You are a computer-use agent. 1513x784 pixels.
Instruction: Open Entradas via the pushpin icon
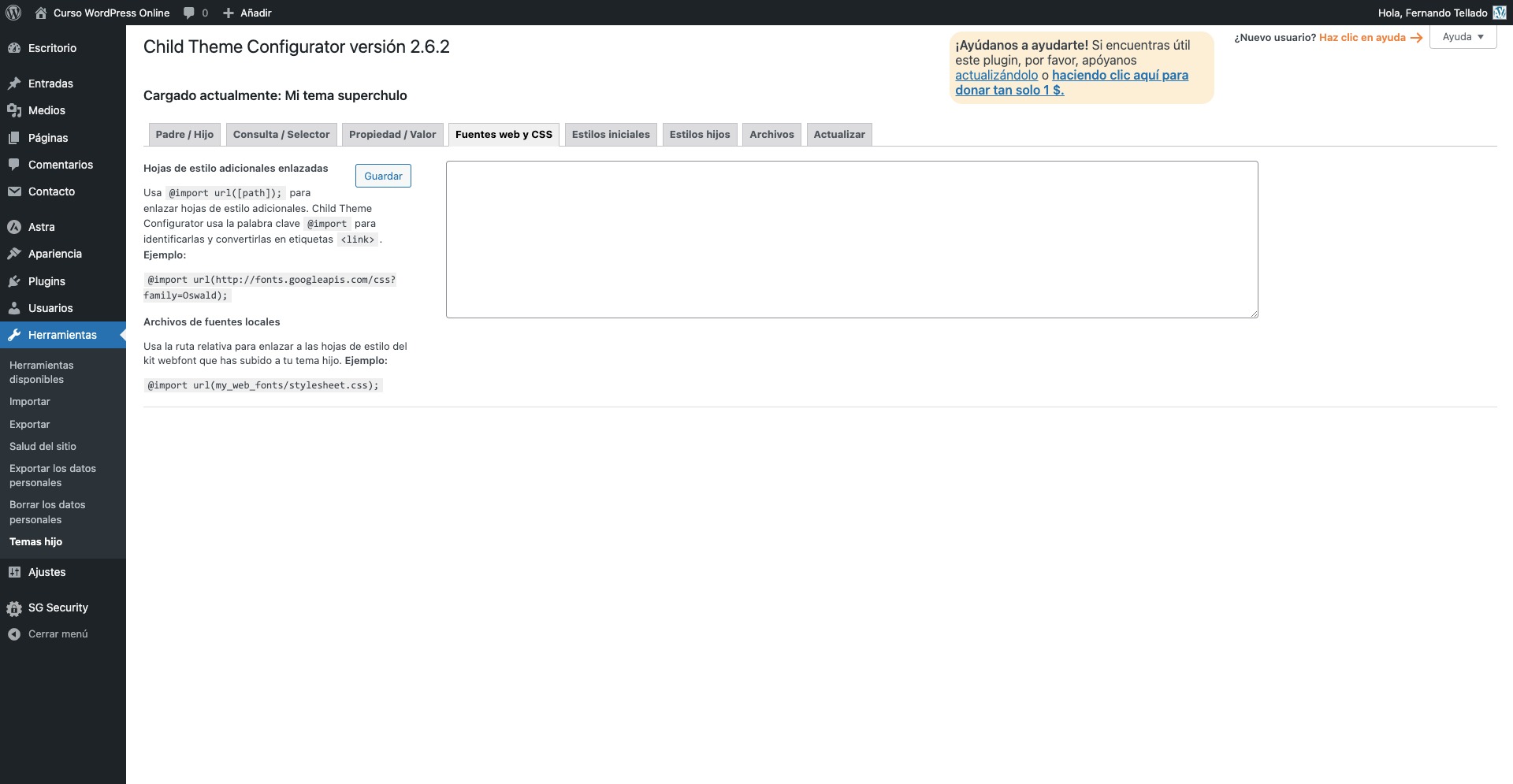[14, 84]
